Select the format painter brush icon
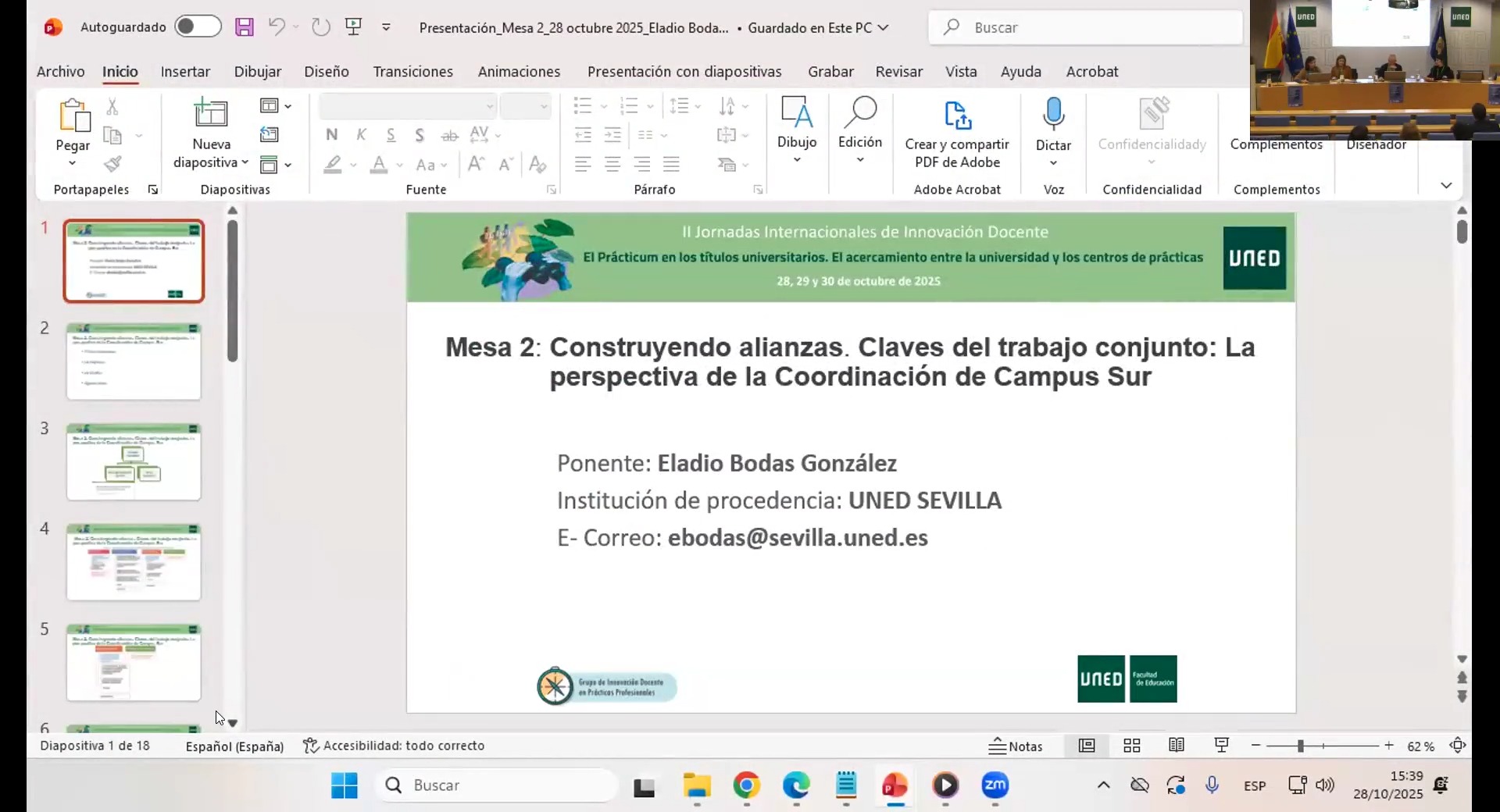The height and width of the screenshot is (812, 1500). pyautogui.click(x=113, y=164)
